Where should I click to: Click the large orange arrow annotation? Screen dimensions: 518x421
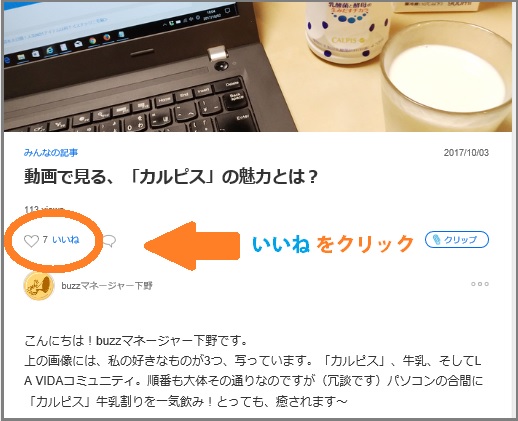tap(192, 246)
